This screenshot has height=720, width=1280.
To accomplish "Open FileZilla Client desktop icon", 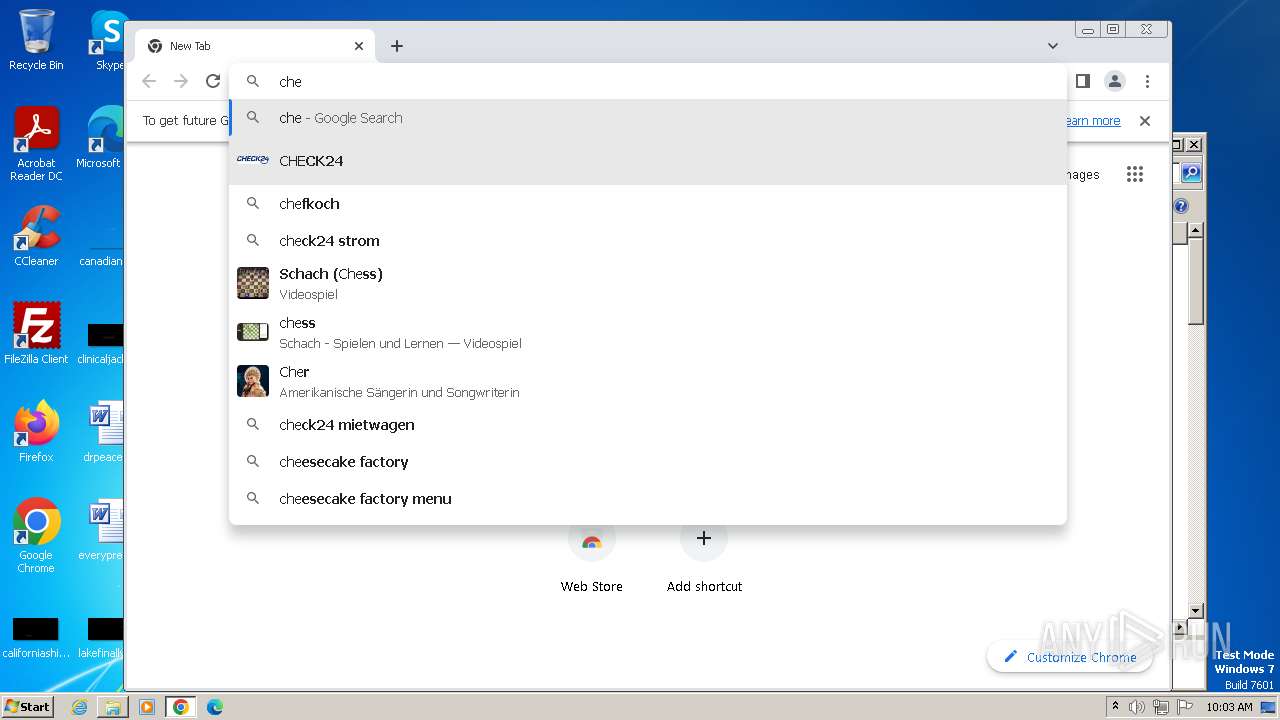I will 36,333.
